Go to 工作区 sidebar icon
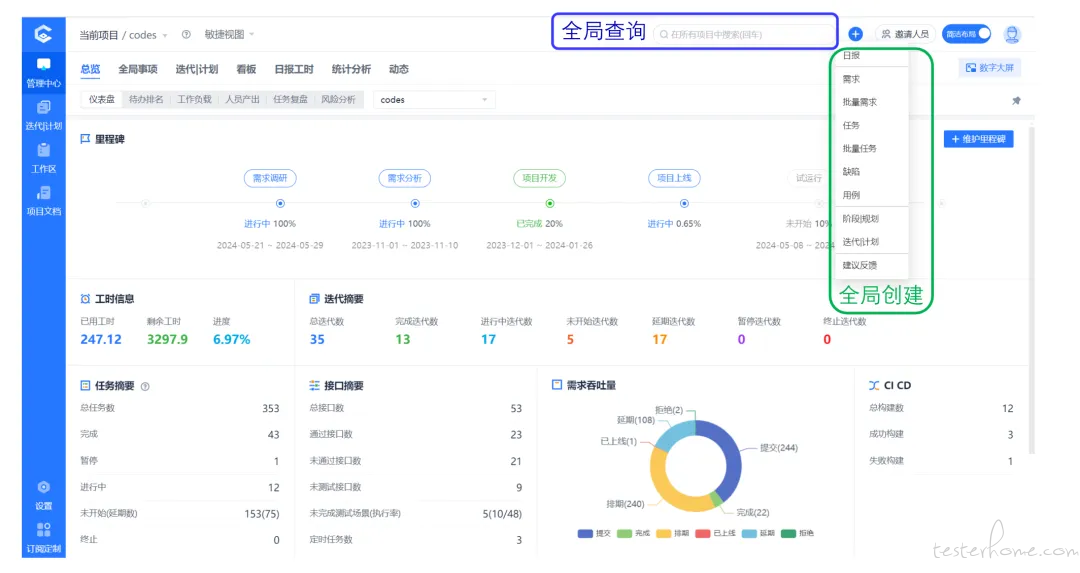The image size is (1080, 573). 43,158
